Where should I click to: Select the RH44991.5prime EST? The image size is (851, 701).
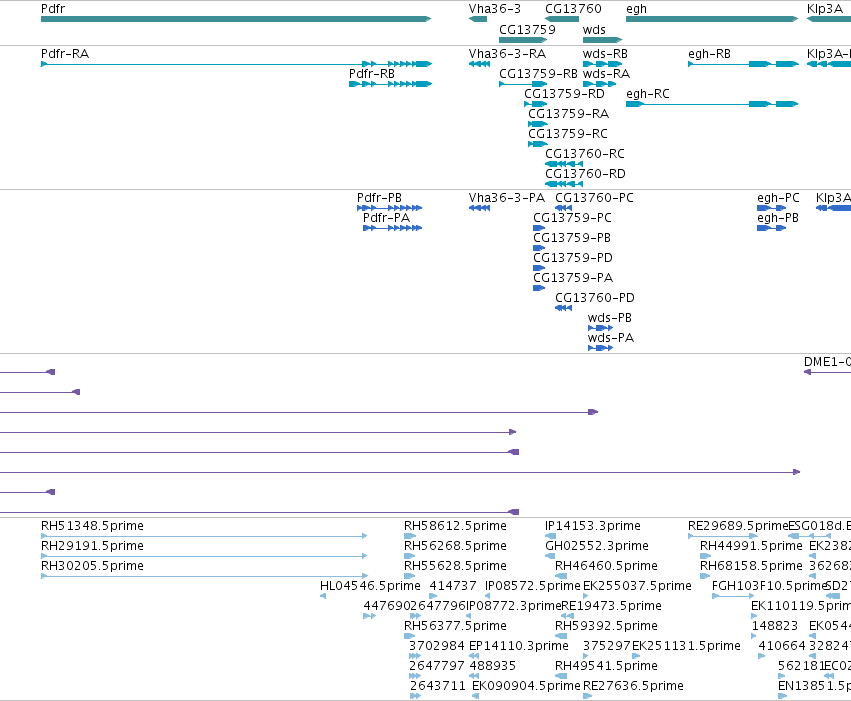706,556
